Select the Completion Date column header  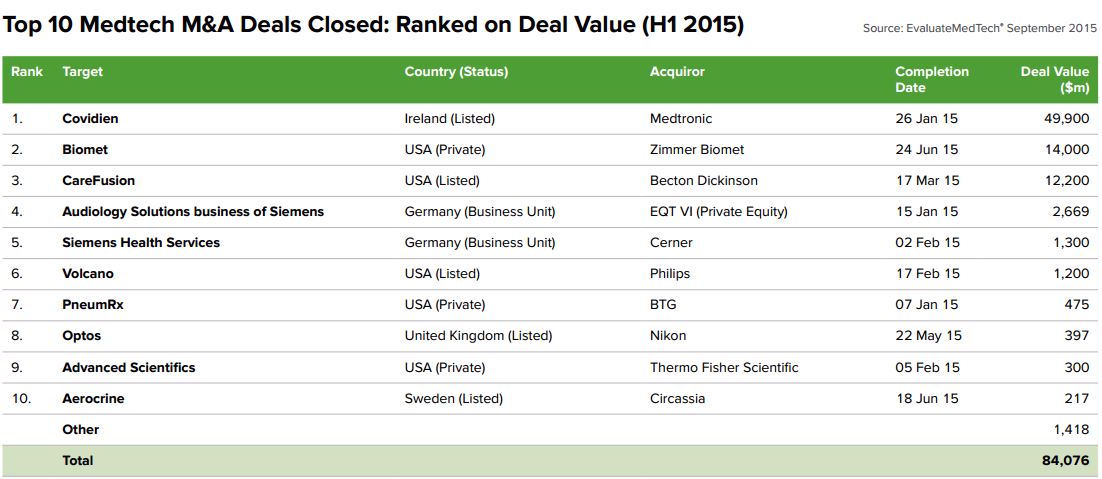[931, 79]
